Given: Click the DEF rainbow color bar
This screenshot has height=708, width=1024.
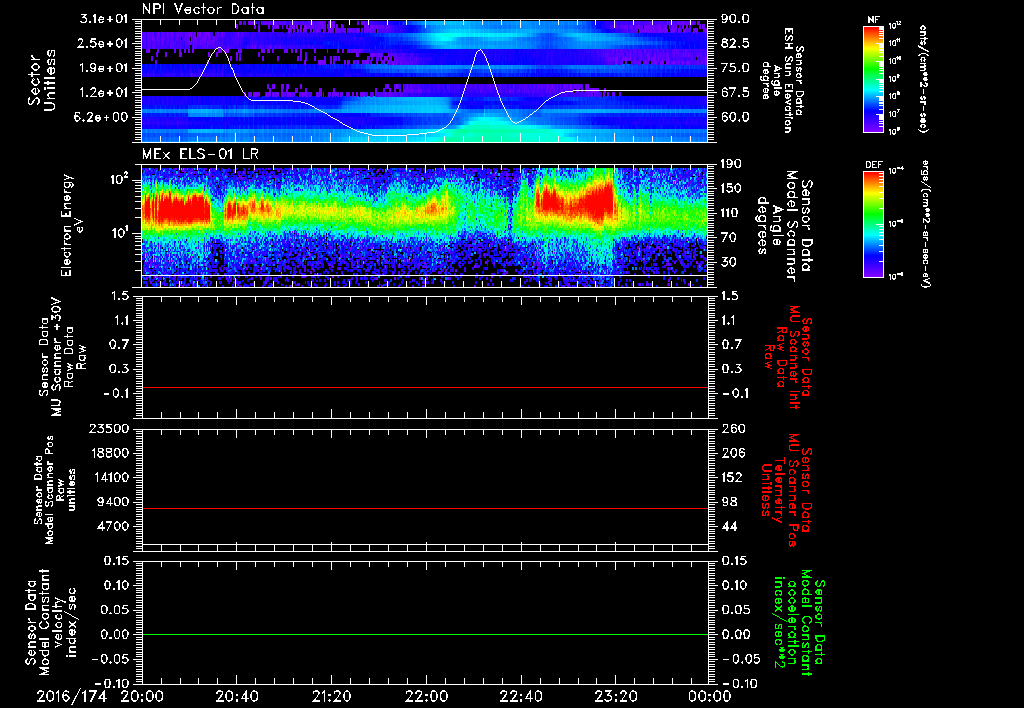Looking at the screenshot, I should click(x=873, y=223).
